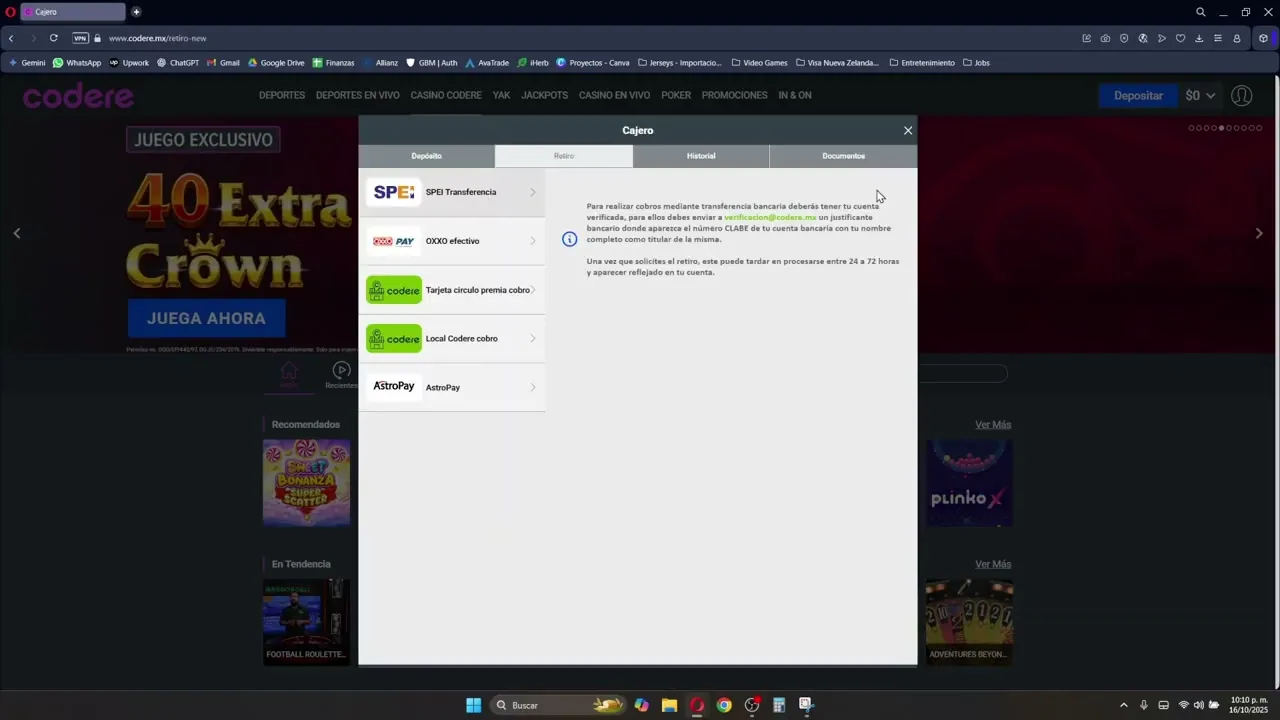The height and width of the screenshot is (720, 1280).
Task: Select the Retiro tab
Action: (x=564, y=156)
